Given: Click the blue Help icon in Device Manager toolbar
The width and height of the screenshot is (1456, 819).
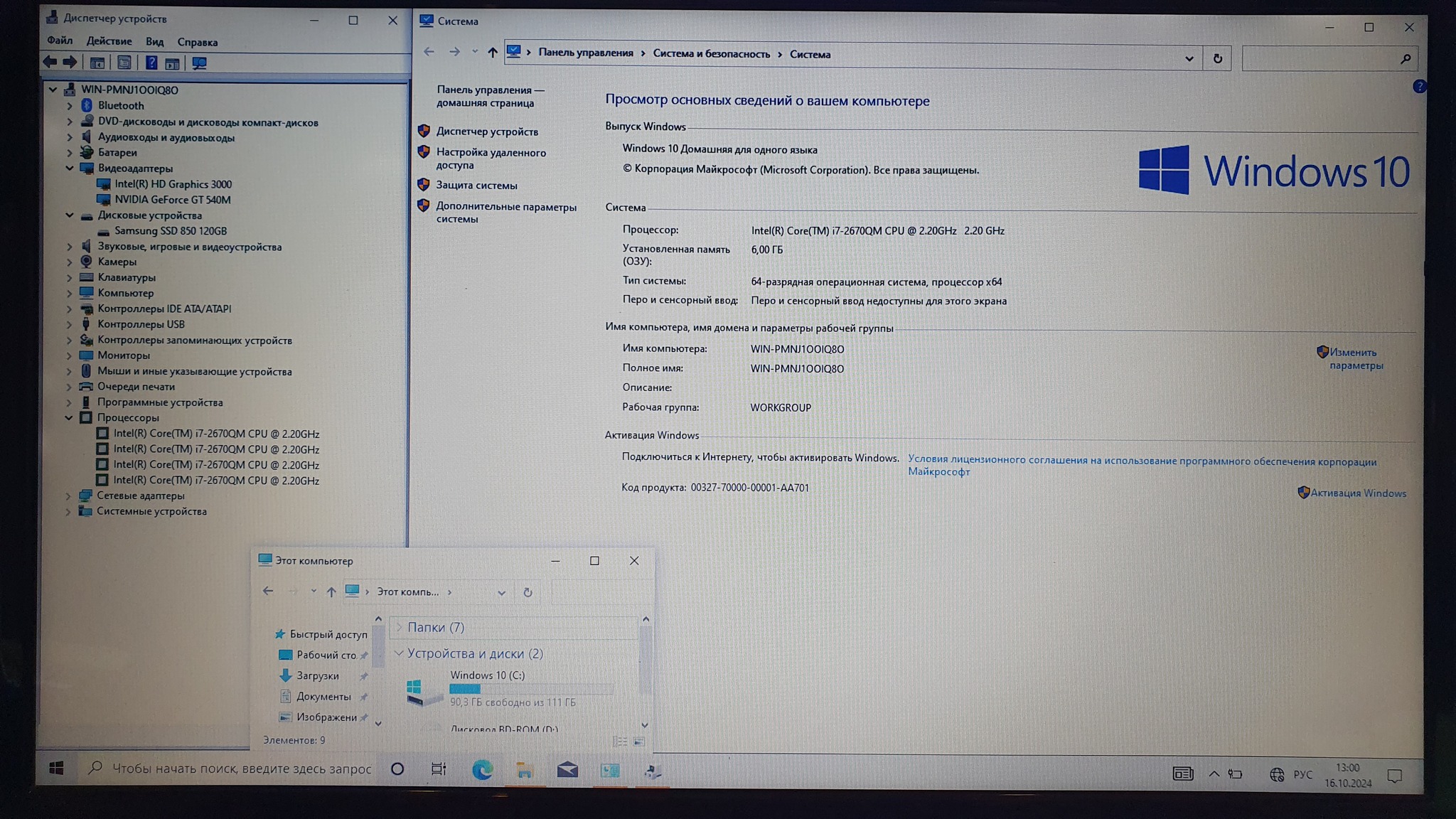Looking at the screenshot, I should click(151, 63).
